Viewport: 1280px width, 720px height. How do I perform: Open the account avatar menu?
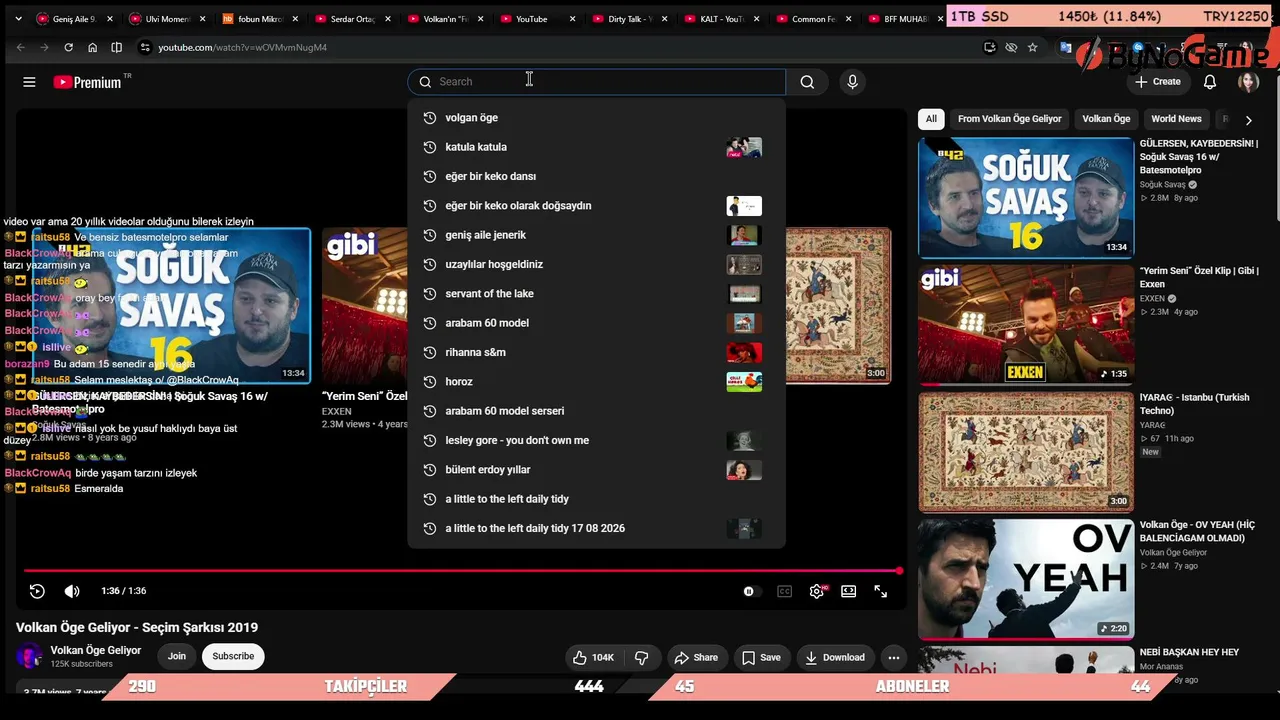coord(1248,82)
